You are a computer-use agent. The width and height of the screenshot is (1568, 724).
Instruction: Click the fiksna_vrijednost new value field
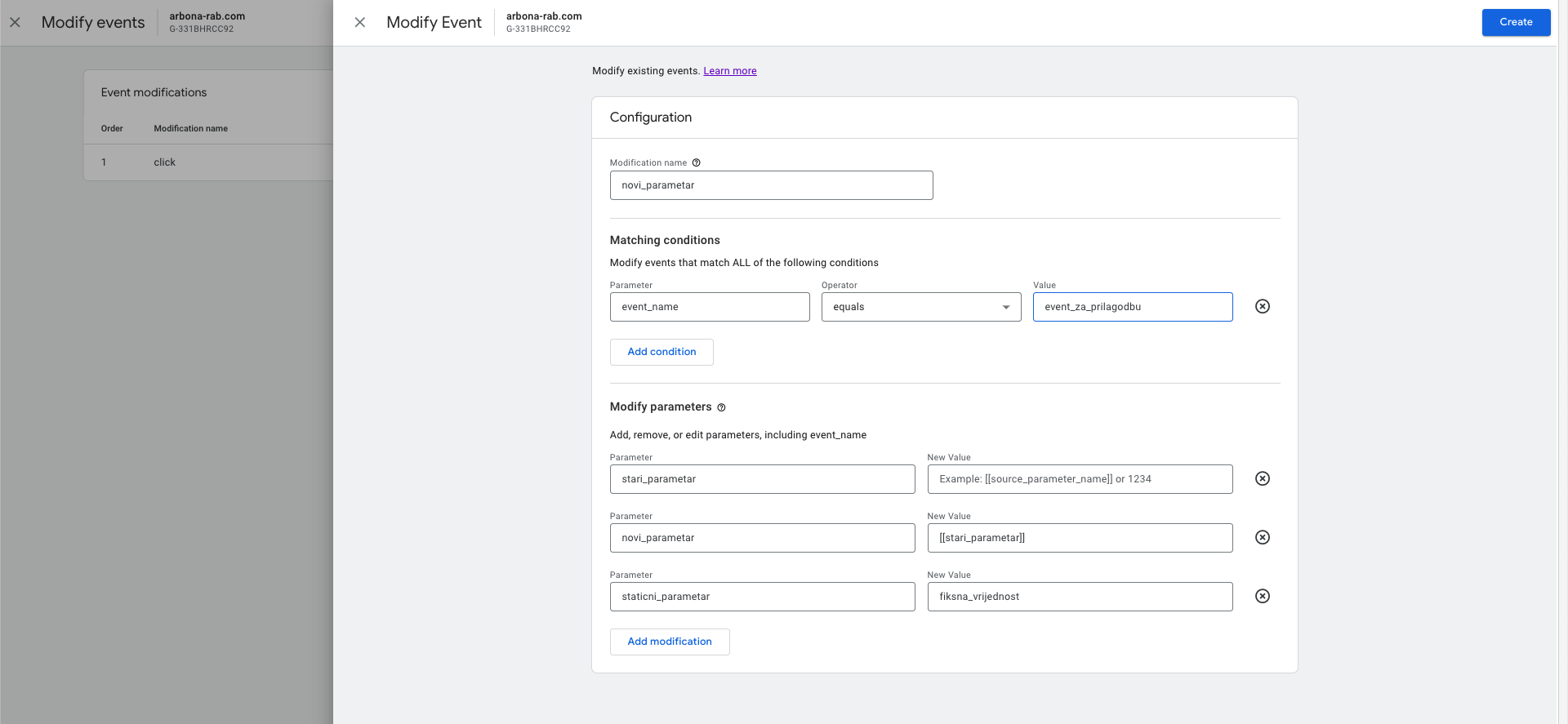coord(1080,597)
